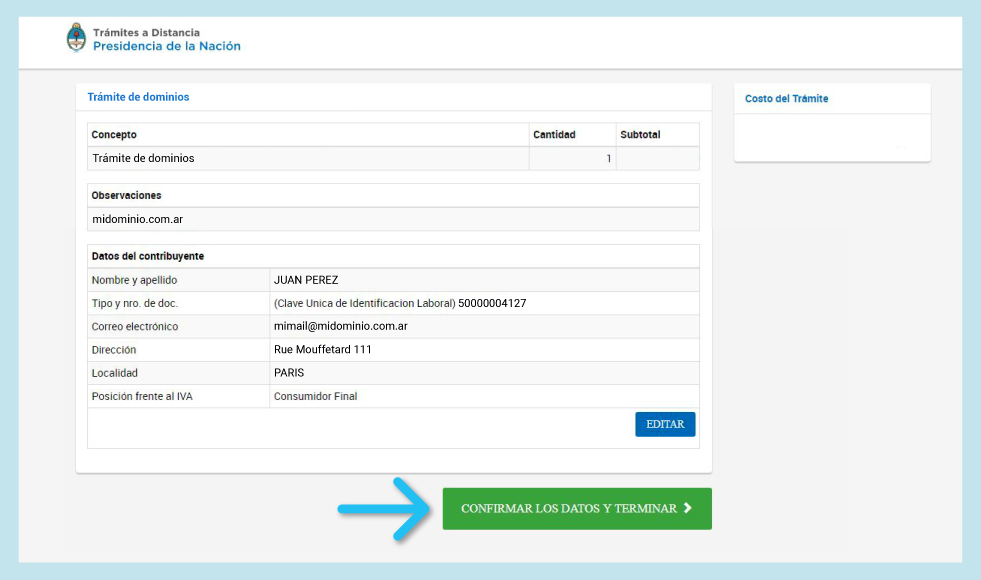Click the Concepto column header
Screen dimensions: 981x580
point(114,135)
